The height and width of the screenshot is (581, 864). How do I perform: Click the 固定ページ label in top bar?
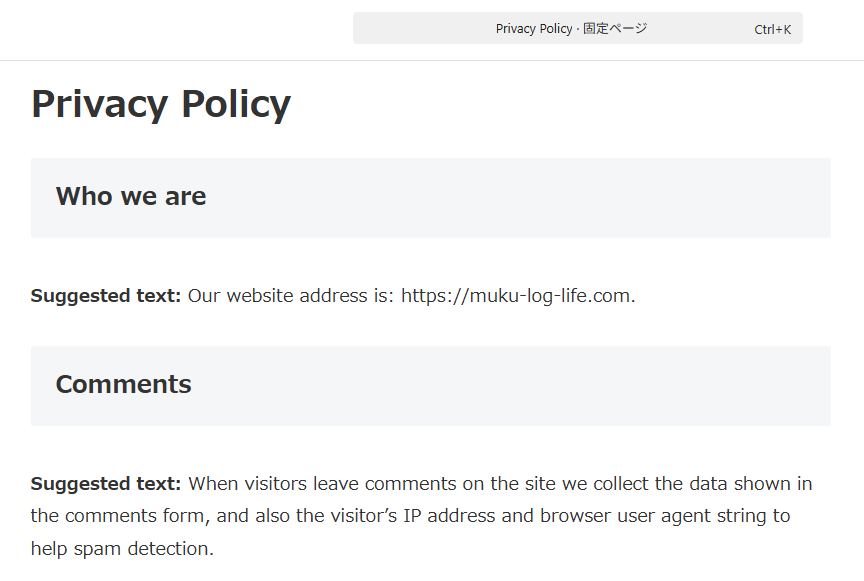[615, 29]
